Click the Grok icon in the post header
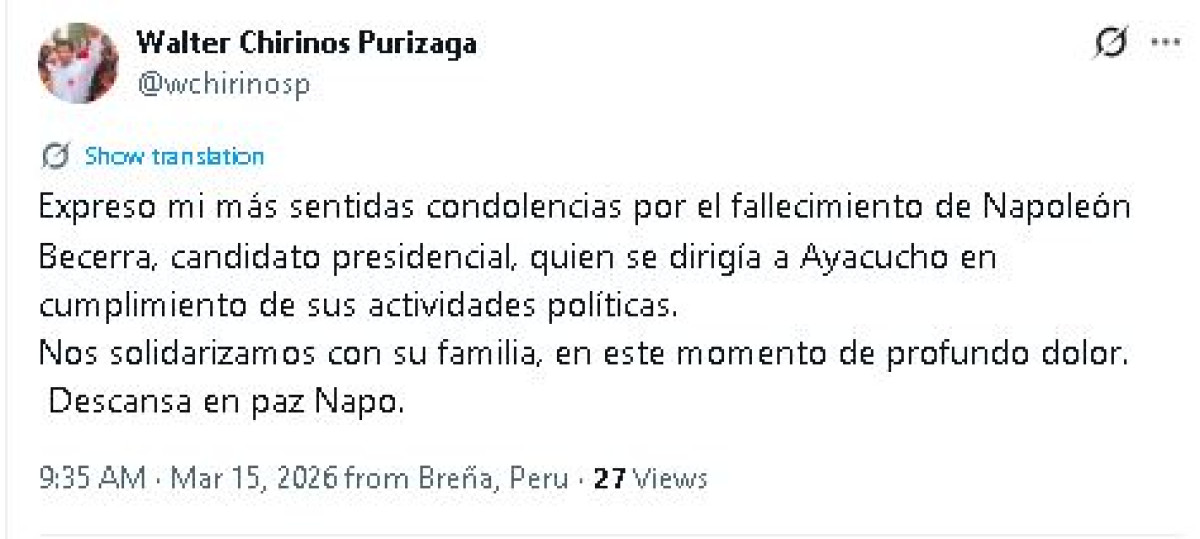The height and width of the screenshot is (539, 1200). pos(1112,44)
